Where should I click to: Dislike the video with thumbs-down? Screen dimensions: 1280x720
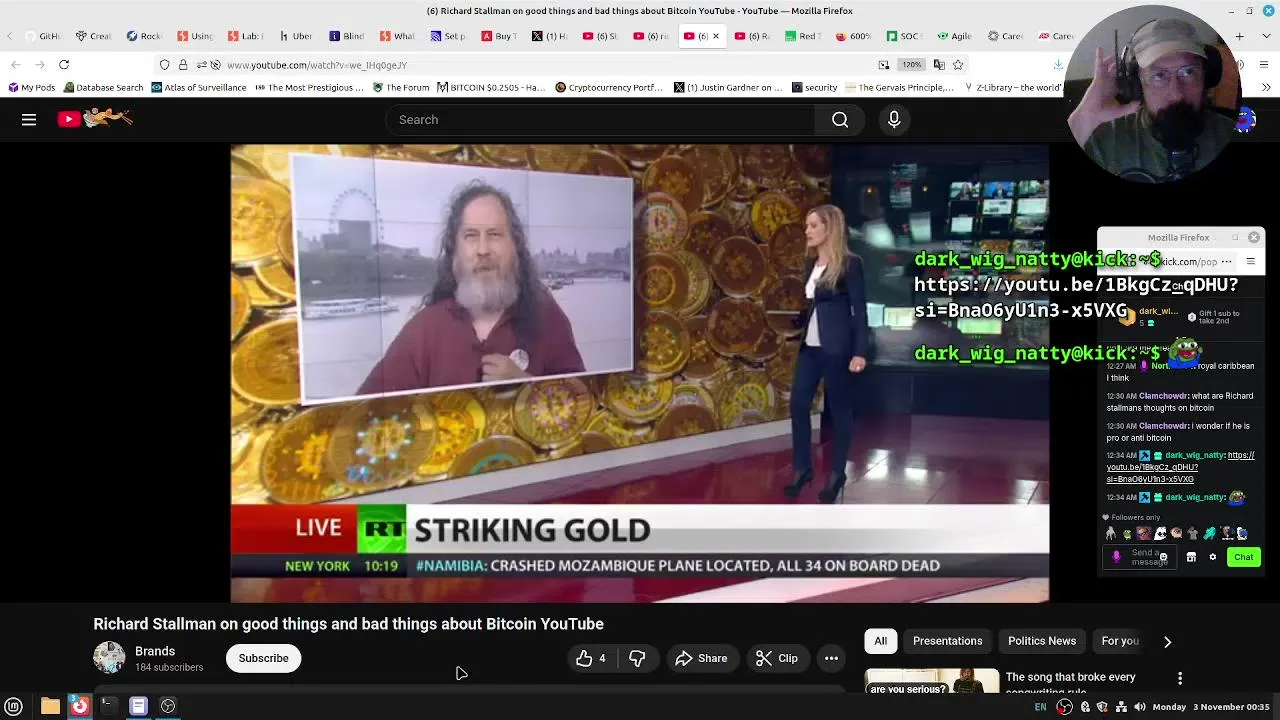point(637,658)
